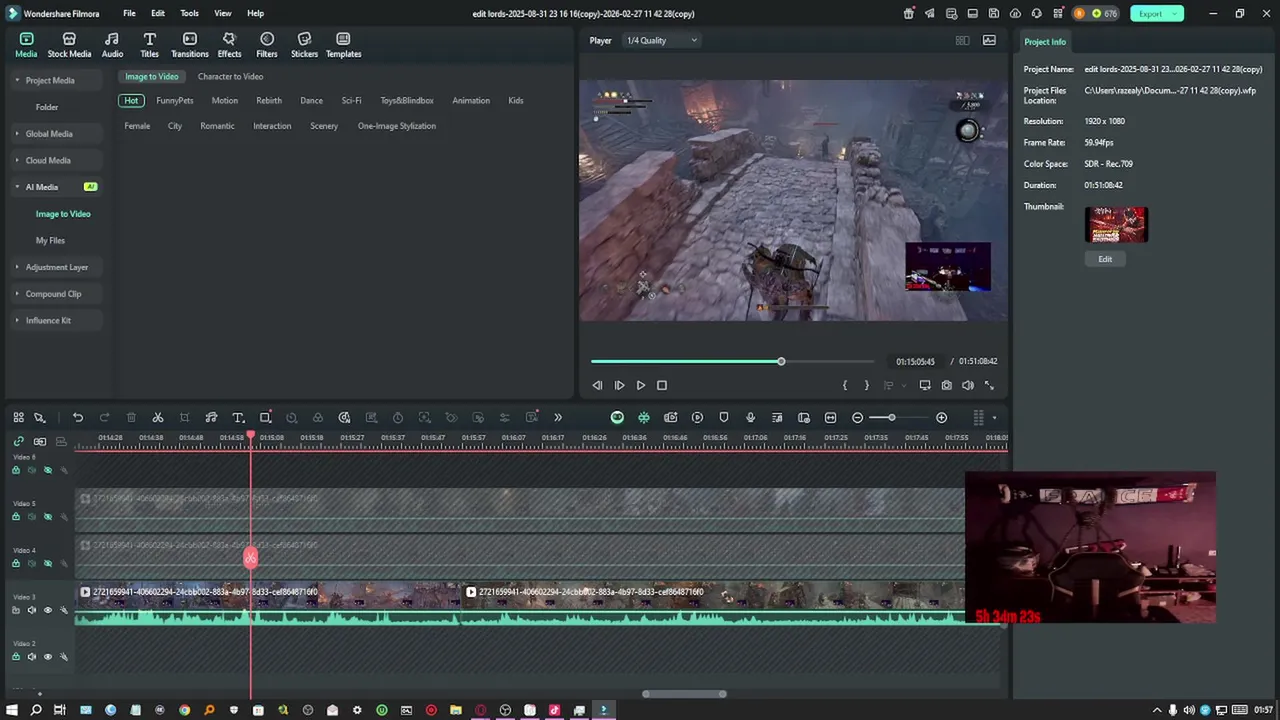Show hidden Video 4 track via eye icon
The width and height of the screenshot is (1280, 720).
pos(47,563)
